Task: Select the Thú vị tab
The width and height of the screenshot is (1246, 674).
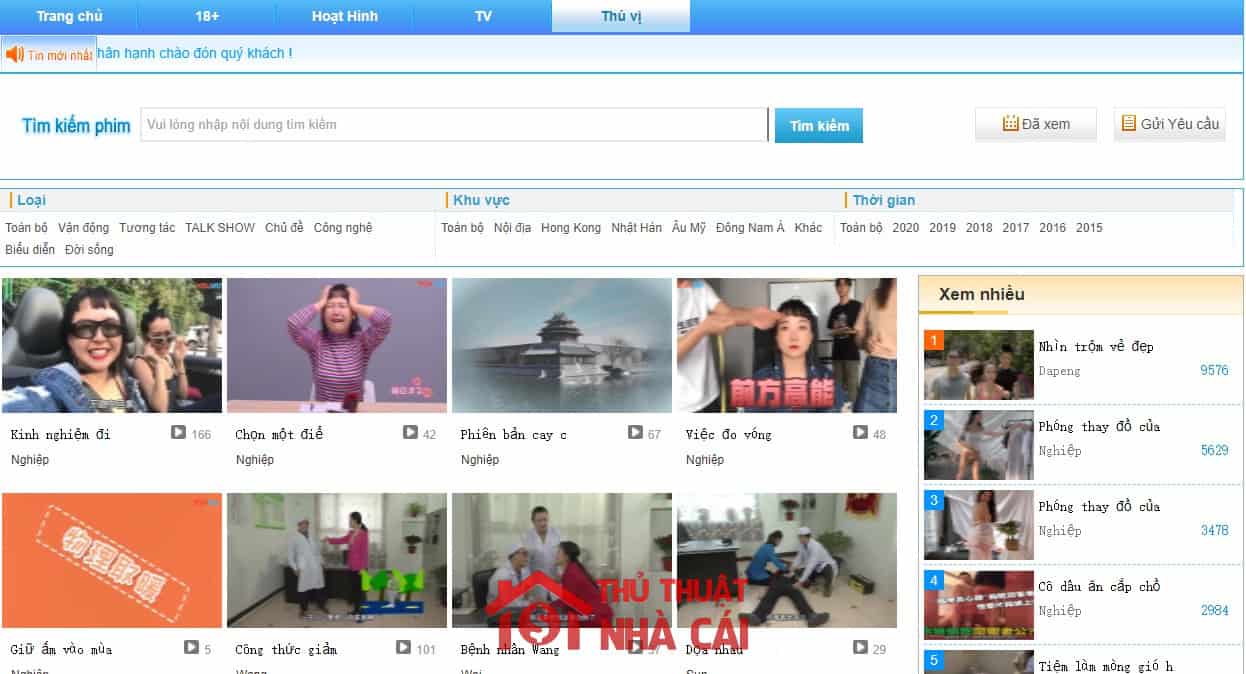Action: [621, 16]
